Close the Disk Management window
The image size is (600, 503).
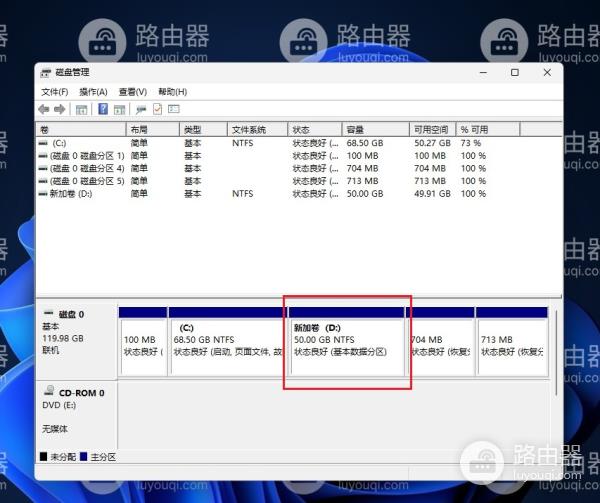click(547, 73)
